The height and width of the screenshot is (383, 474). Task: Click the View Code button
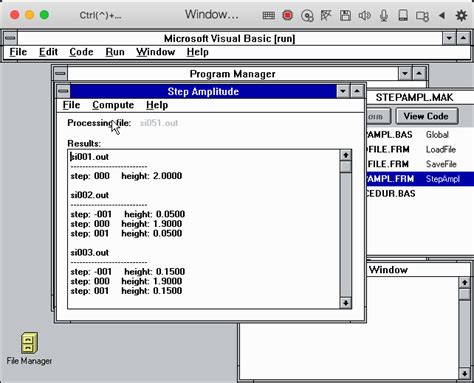[x=426, y=116]
